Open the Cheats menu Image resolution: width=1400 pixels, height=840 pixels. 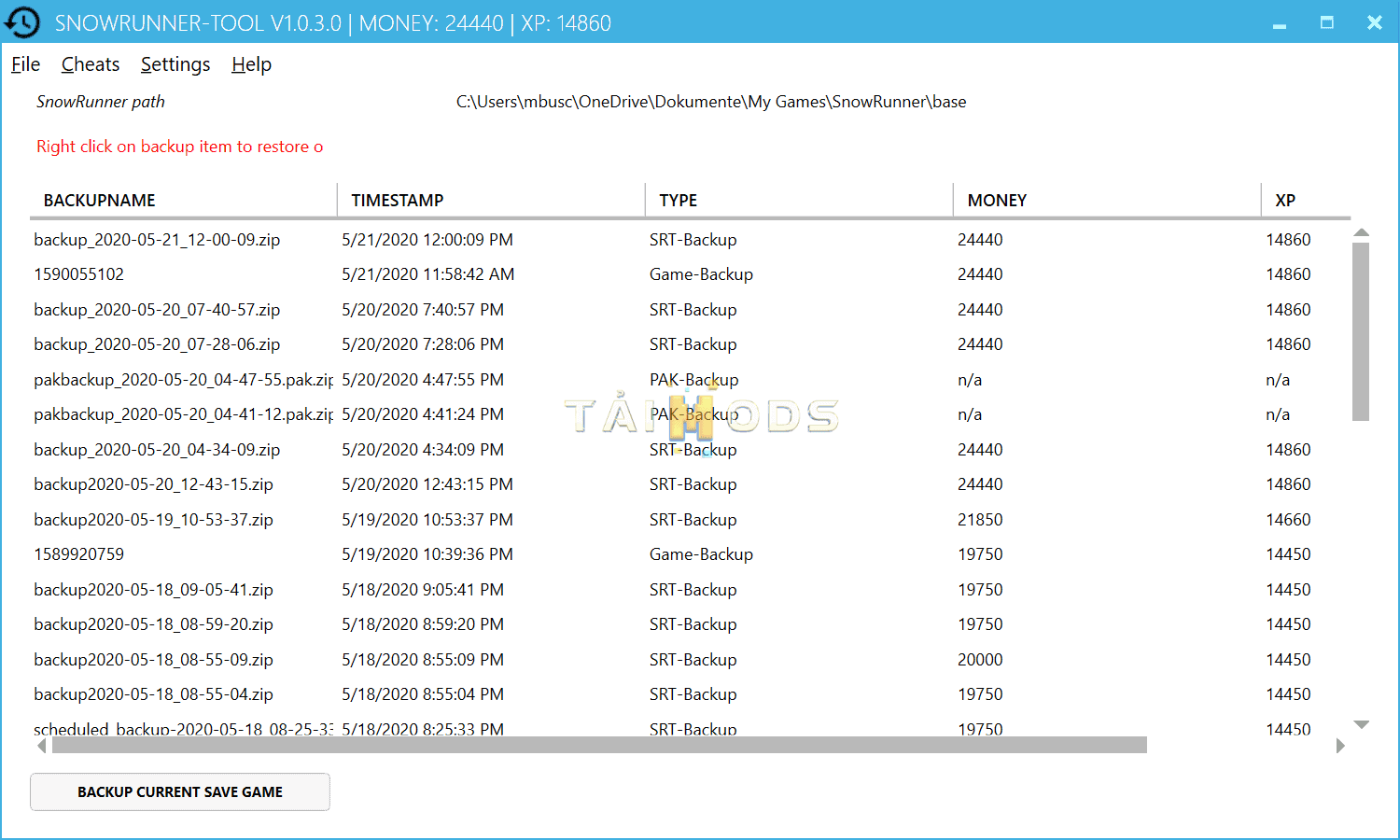(91, 64)
